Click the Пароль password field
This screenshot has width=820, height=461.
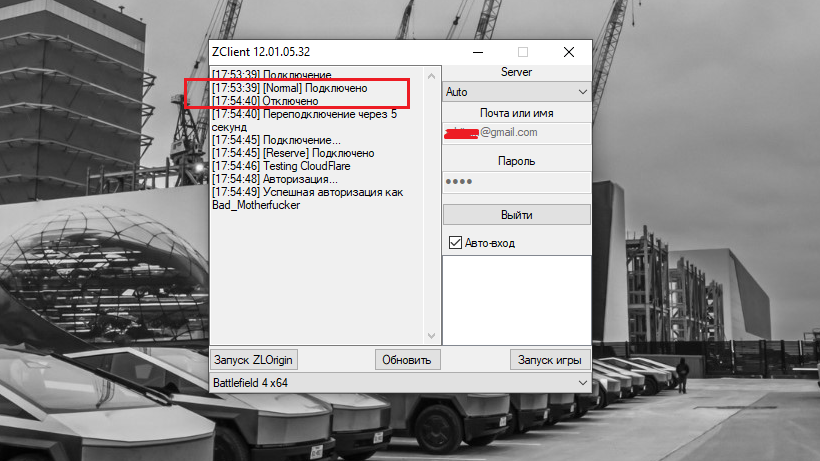click(517, 182)
